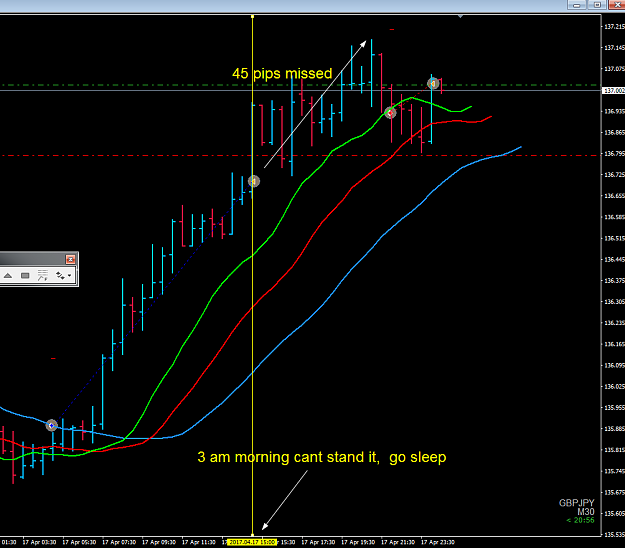Close the floating drawing toolbar
This screenshot has height=548, width=625.
70,259
